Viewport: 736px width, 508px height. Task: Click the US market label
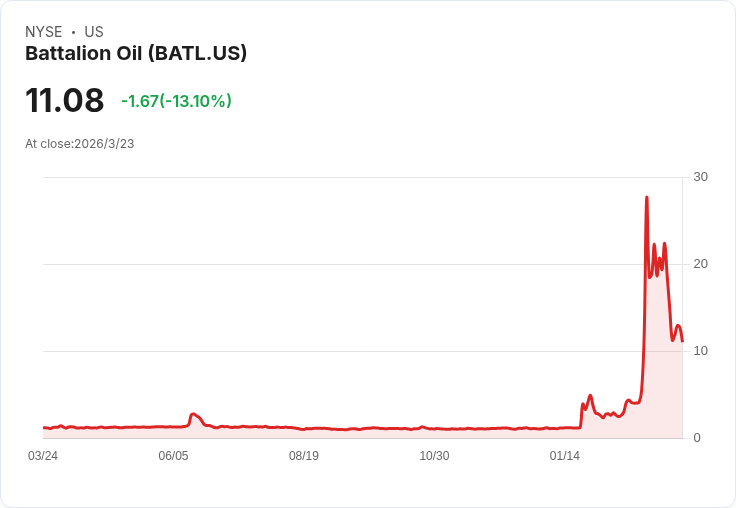(x=94, y=32)
